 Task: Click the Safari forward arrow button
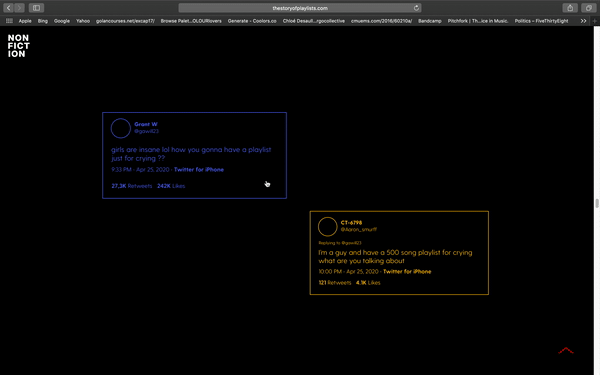19,8
